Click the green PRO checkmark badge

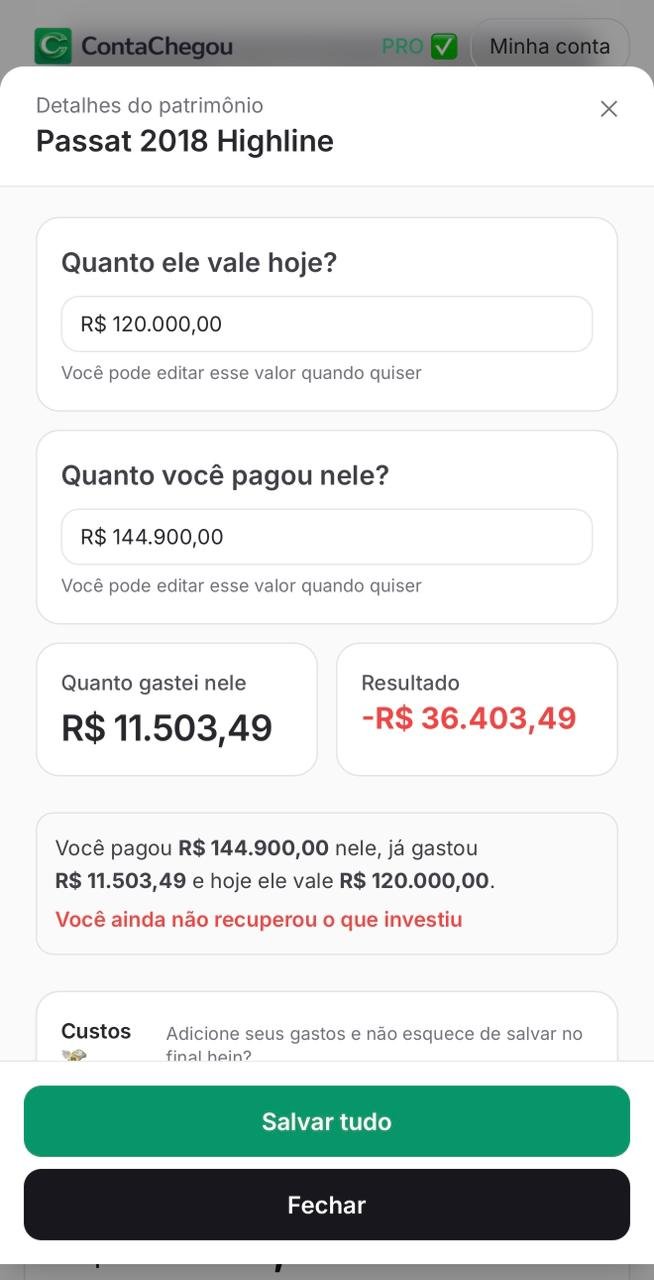point(442,45)
